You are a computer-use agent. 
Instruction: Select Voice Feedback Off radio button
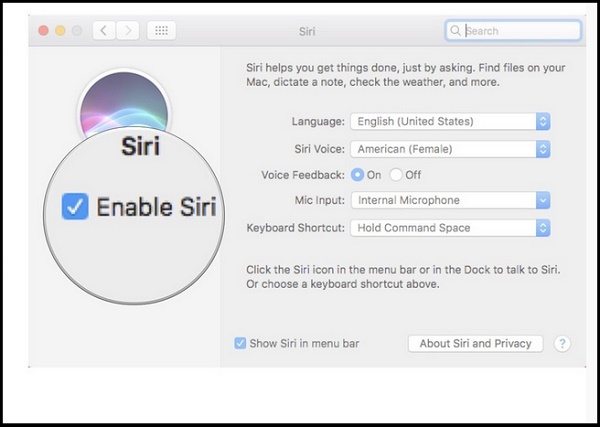click(396, 175)
